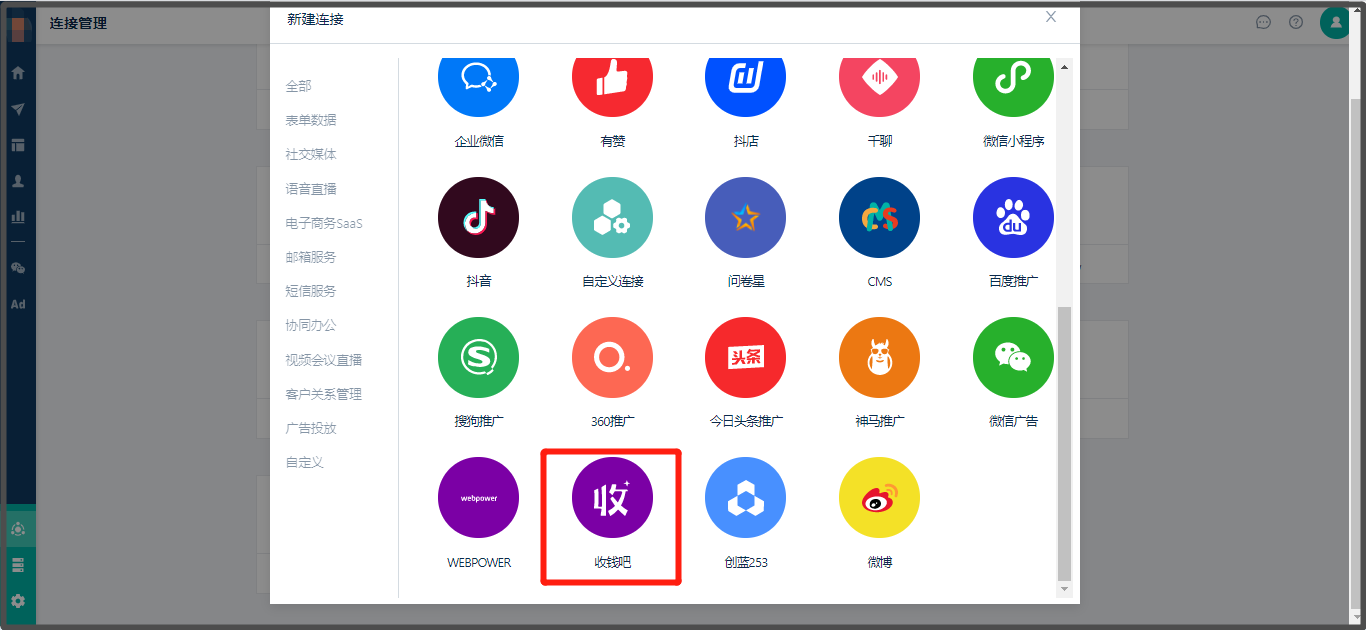The image size is (1366, 630).
Task: Click the 收钱吧 label text
Action: (612, 562)
